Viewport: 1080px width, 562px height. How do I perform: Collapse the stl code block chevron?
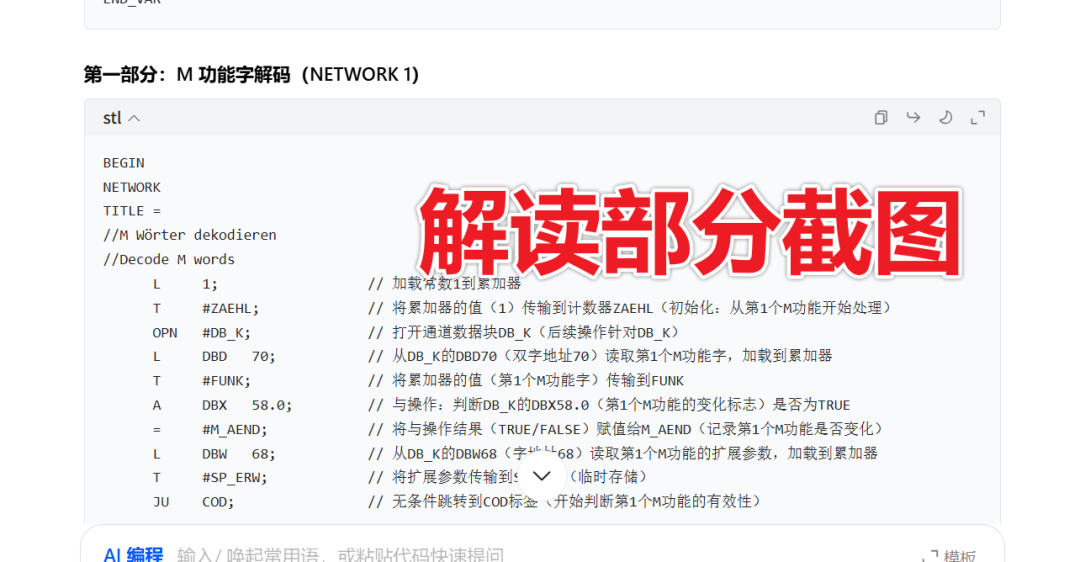click(x=134, y=119)
